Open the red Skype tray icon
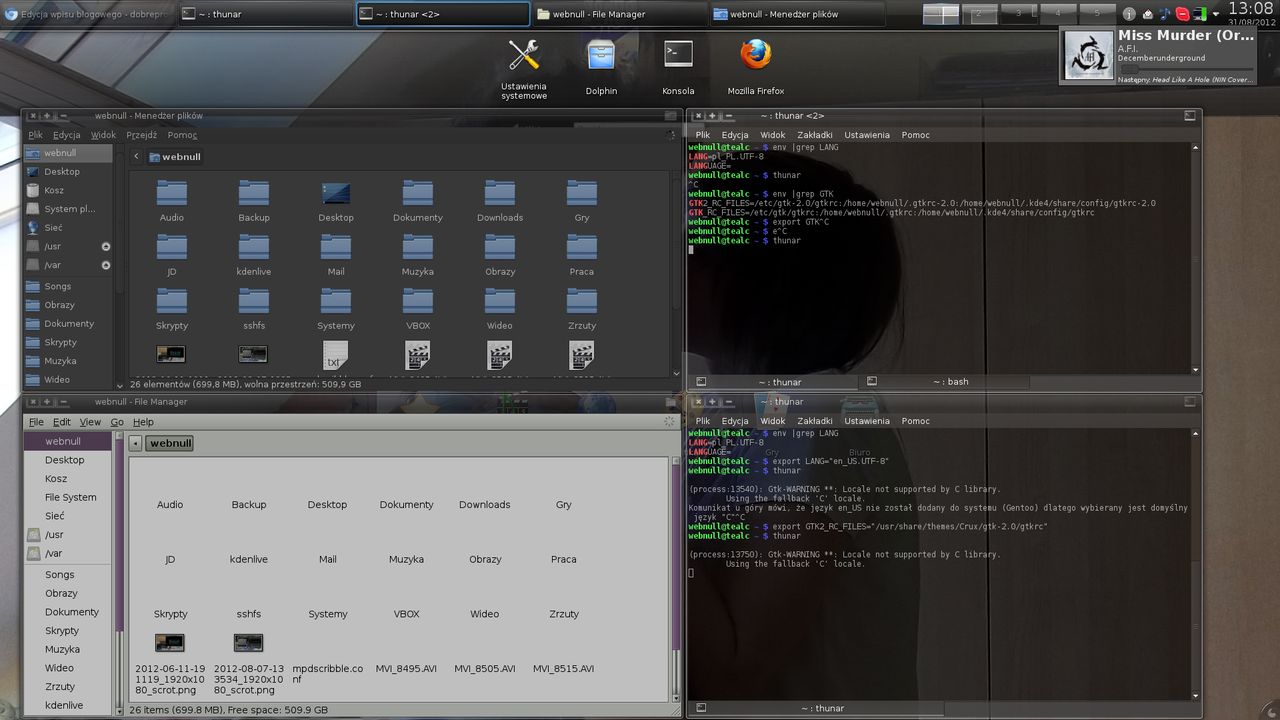Screen dimensions: 1280x720 click(x=1183, y=14)
